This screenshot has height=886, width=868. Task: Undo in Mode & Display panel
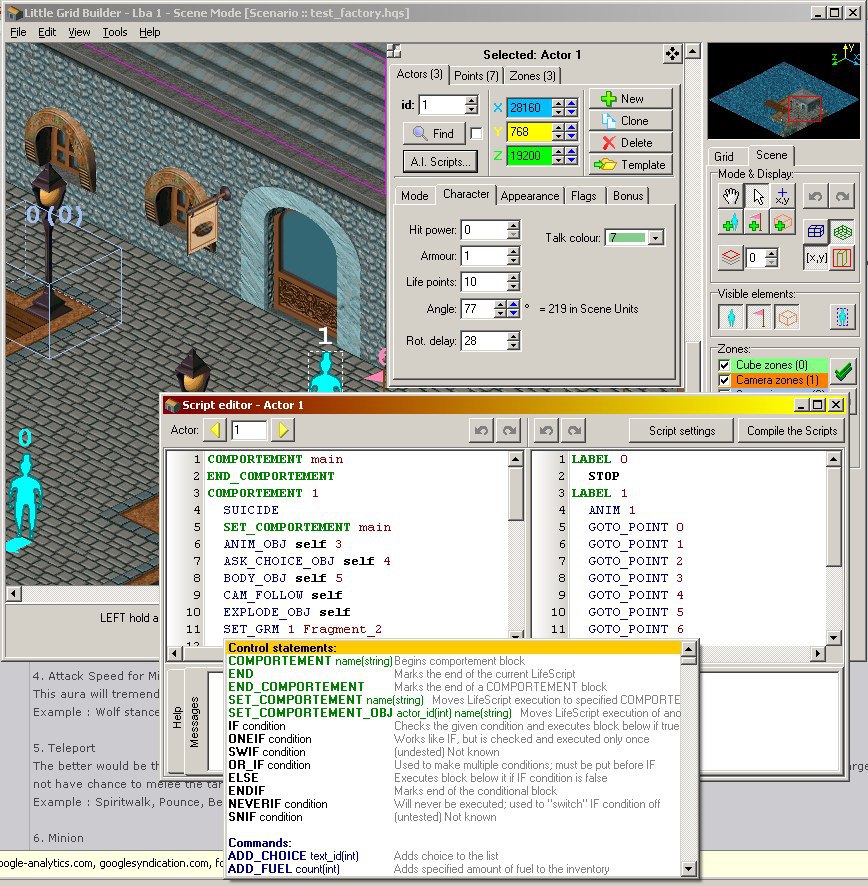(815, 197)
